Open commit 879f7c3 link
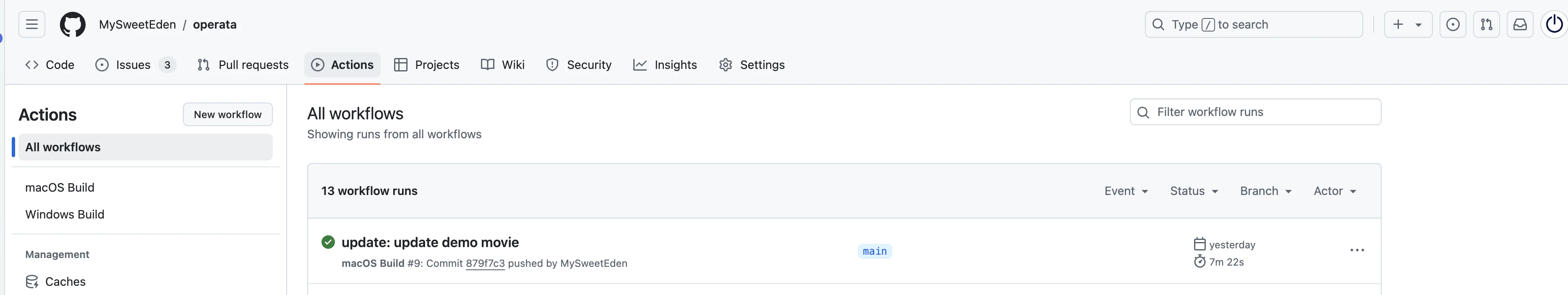Screen dimensions: 1568x295 (484, 263)
